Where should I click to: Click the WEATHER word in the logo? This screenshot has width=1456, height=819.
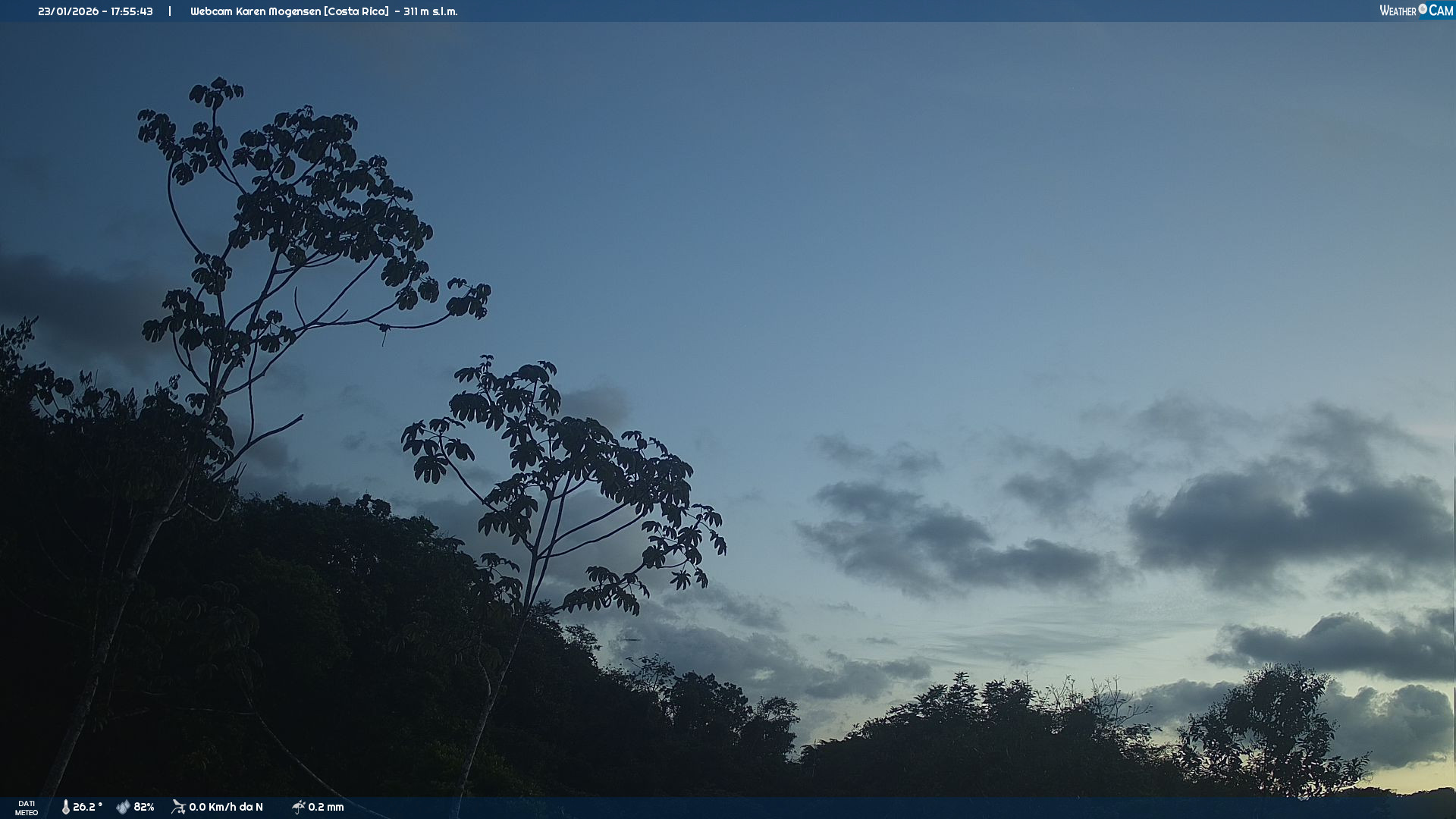[1398, 11]
